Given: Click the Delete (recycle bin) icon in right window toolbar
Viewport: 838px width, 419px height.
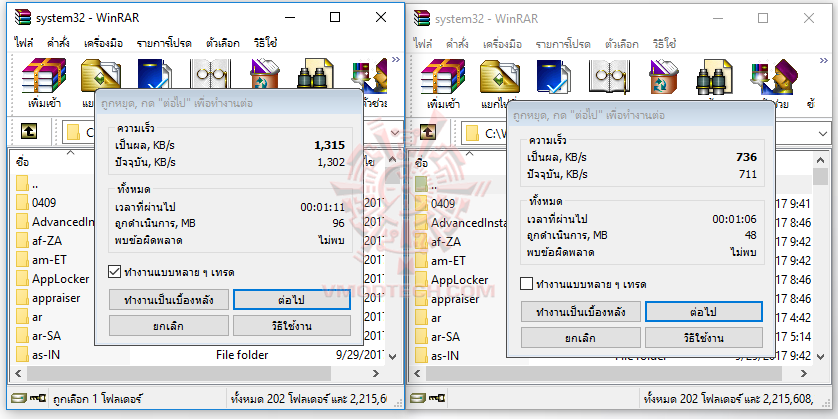Looking at the screenshot, I should [664, 76].
